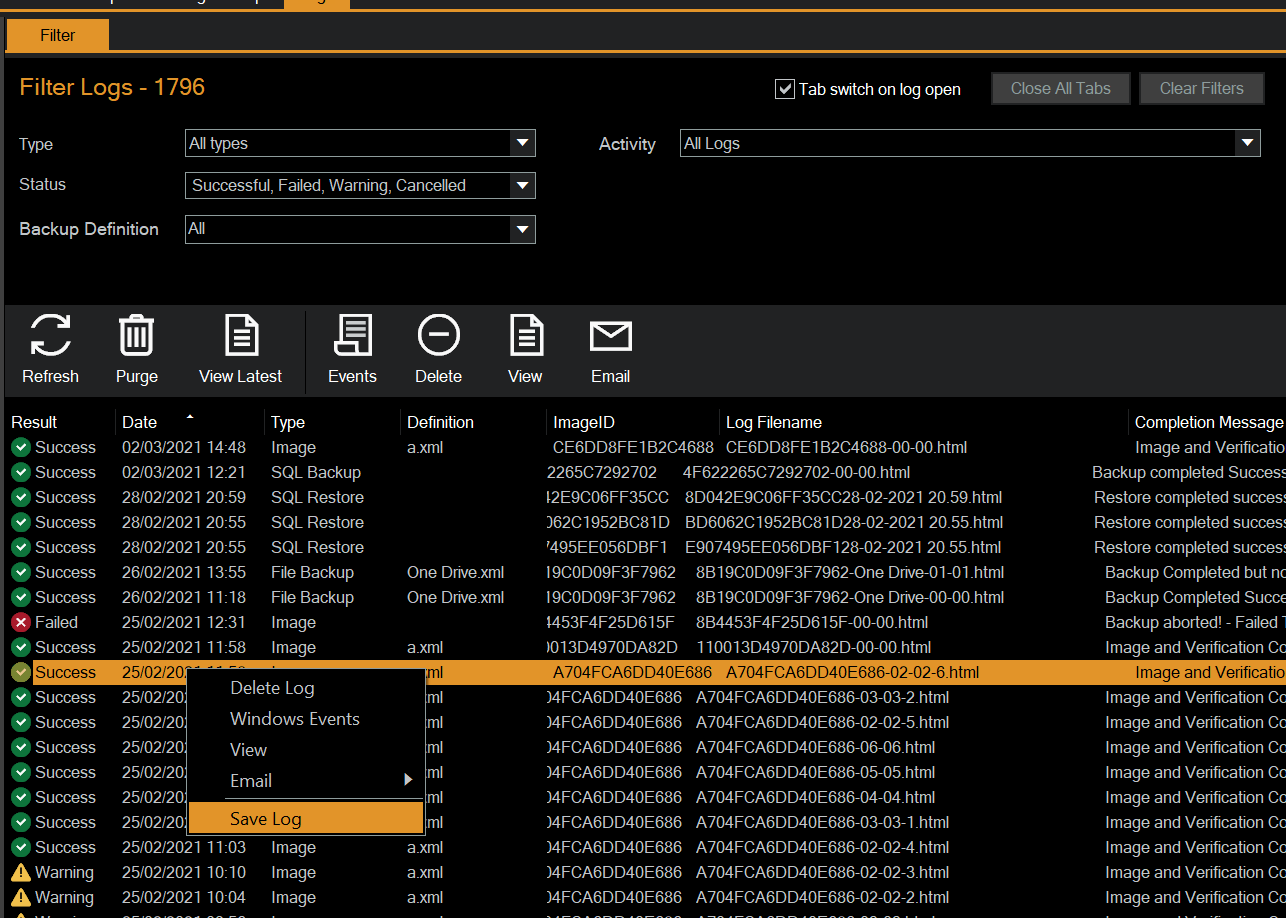Switch to the Filter tab
The image size is (1286, 918).
coord(56,35)
